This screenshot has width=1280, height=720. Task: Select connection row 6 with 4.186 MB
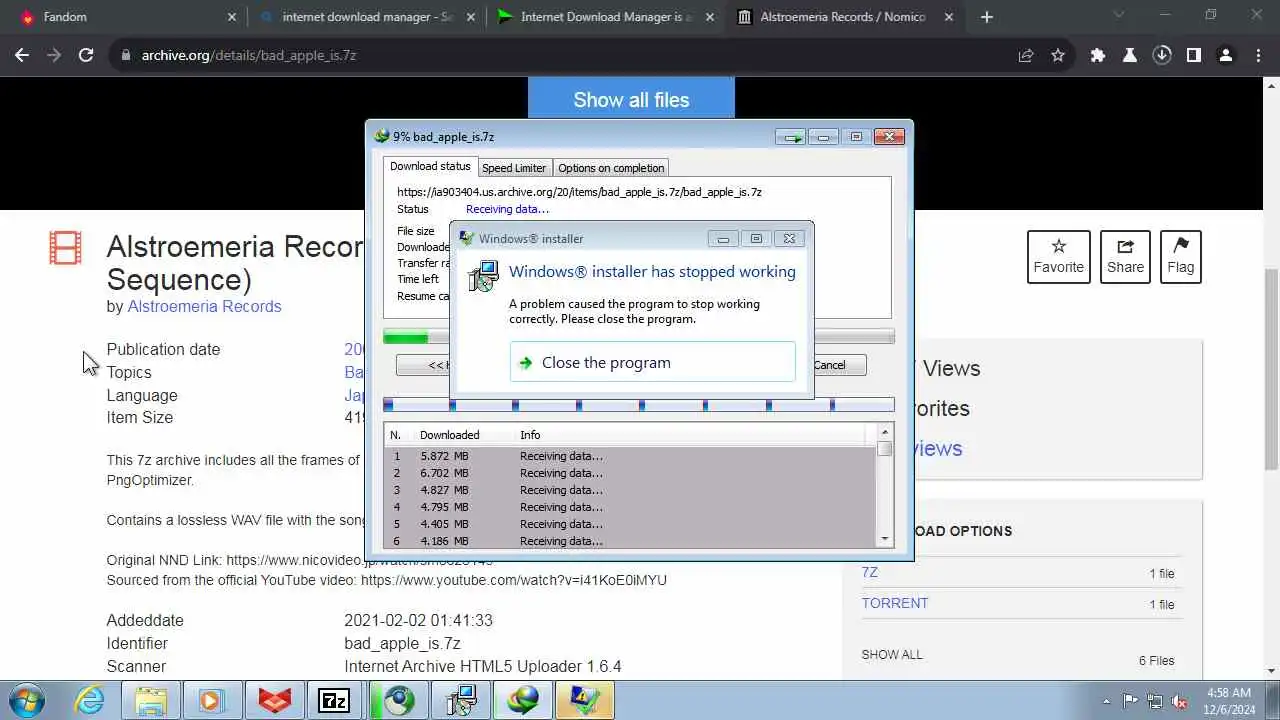pyautogui.click(x=630, y=541)
